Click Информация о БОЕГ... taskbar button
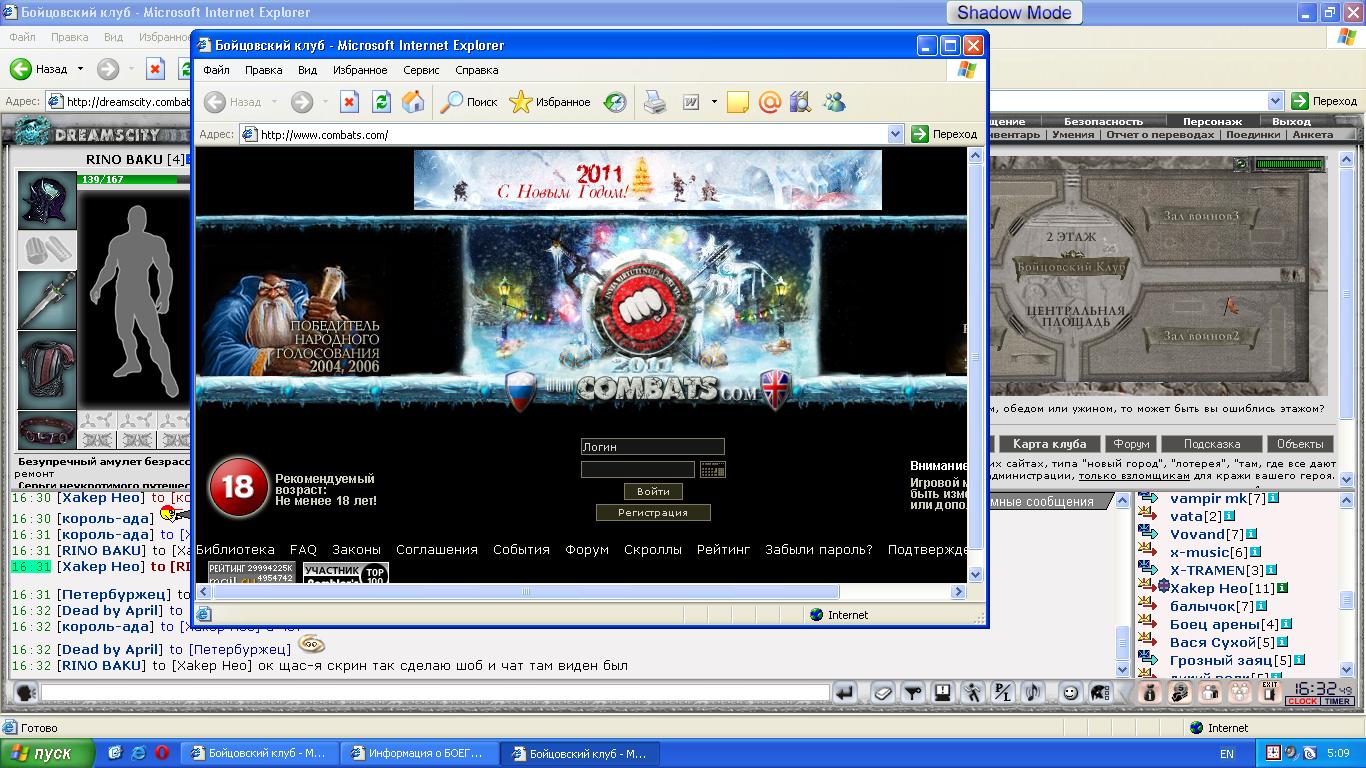Image resolution: width=1366 pixels, height=768 pixels. click(418, 753)
